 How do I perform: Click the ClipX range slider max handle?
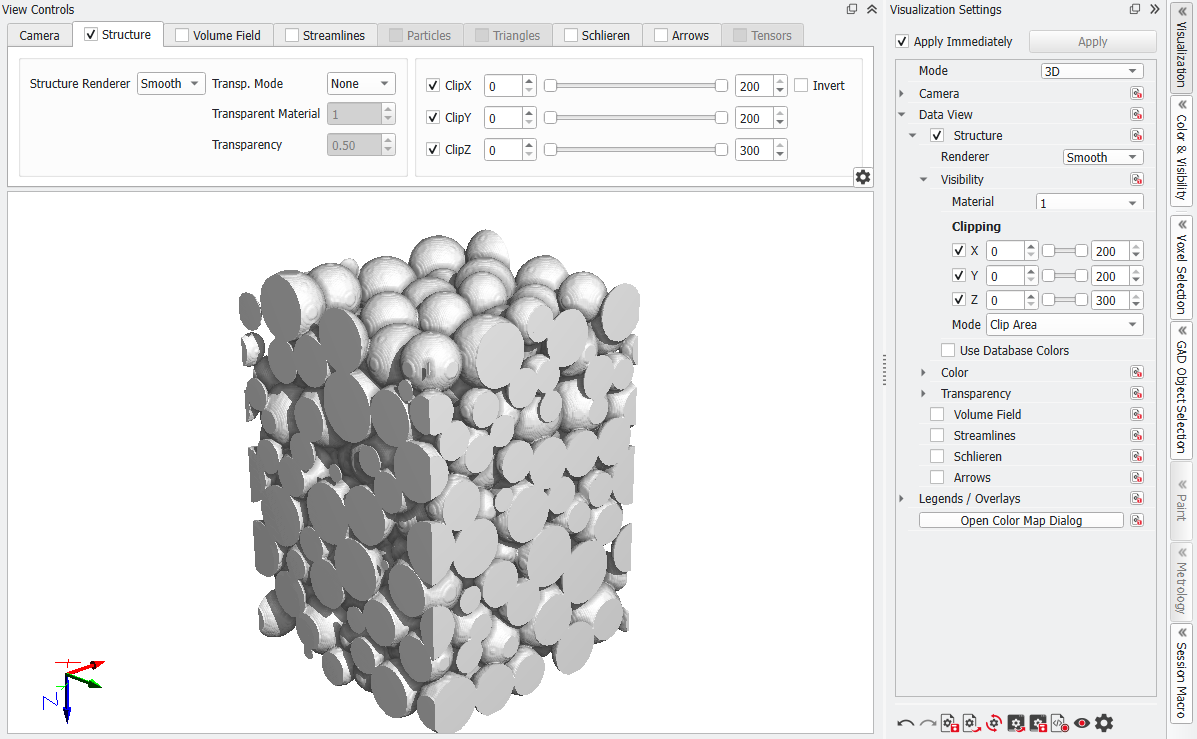coord(721,86)
